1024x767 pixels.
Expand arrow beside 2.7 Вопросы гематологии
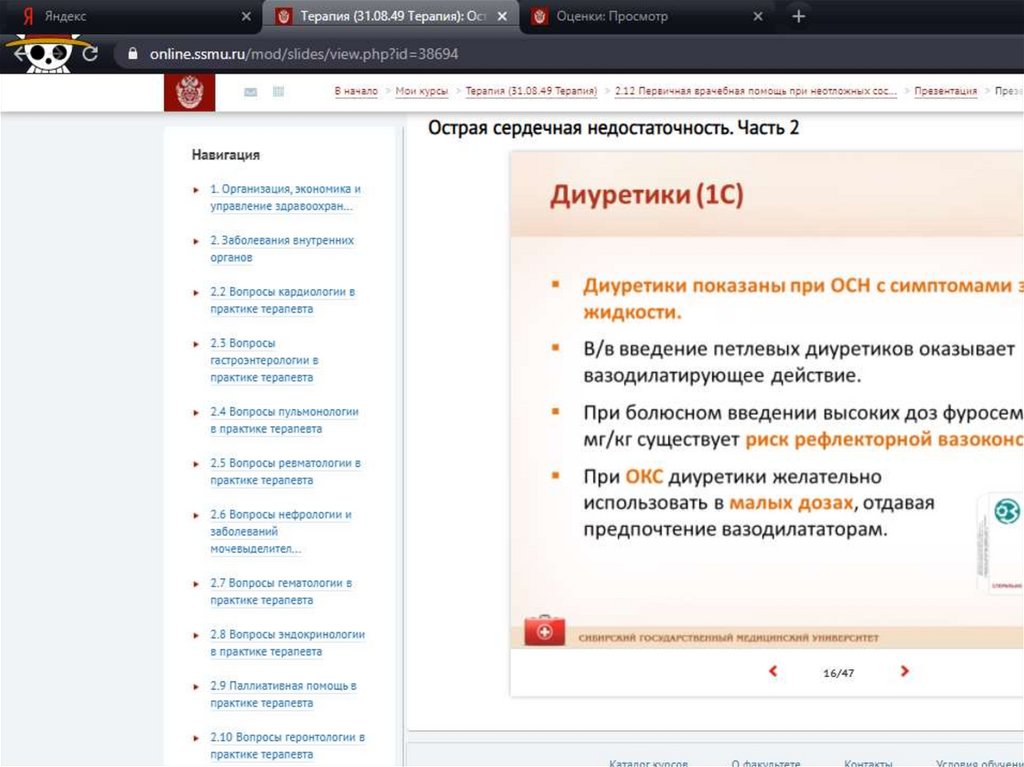coord(196,584)
